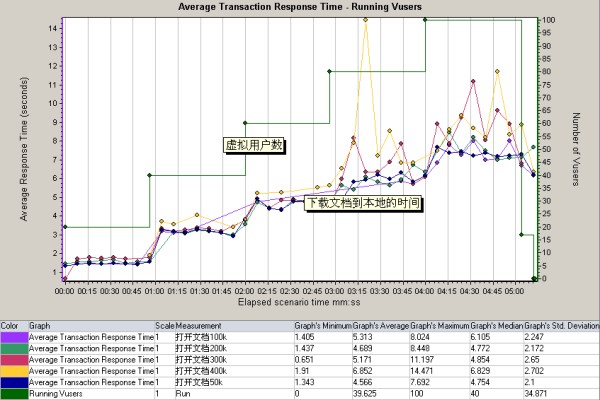
Task: Select measurement 打开文档50k
Action: (199, 382)
